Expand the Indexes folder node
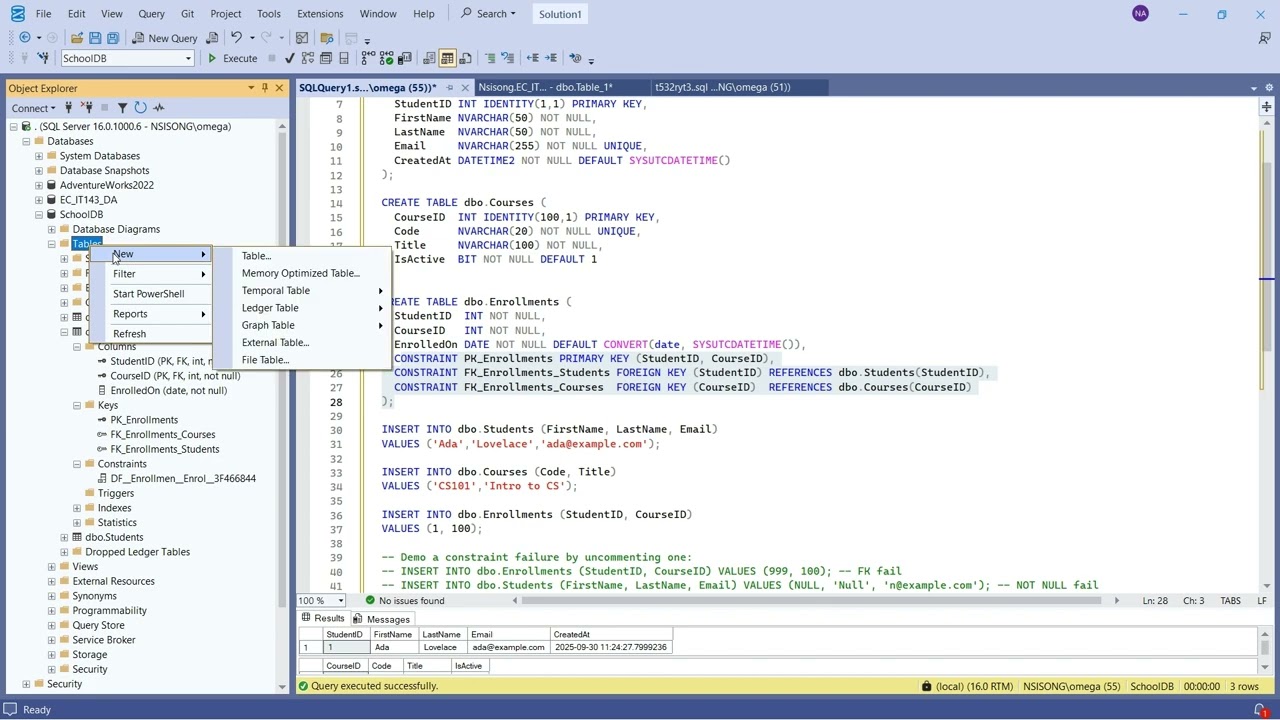Viewport: 1280px width, 720px height. 77,508
